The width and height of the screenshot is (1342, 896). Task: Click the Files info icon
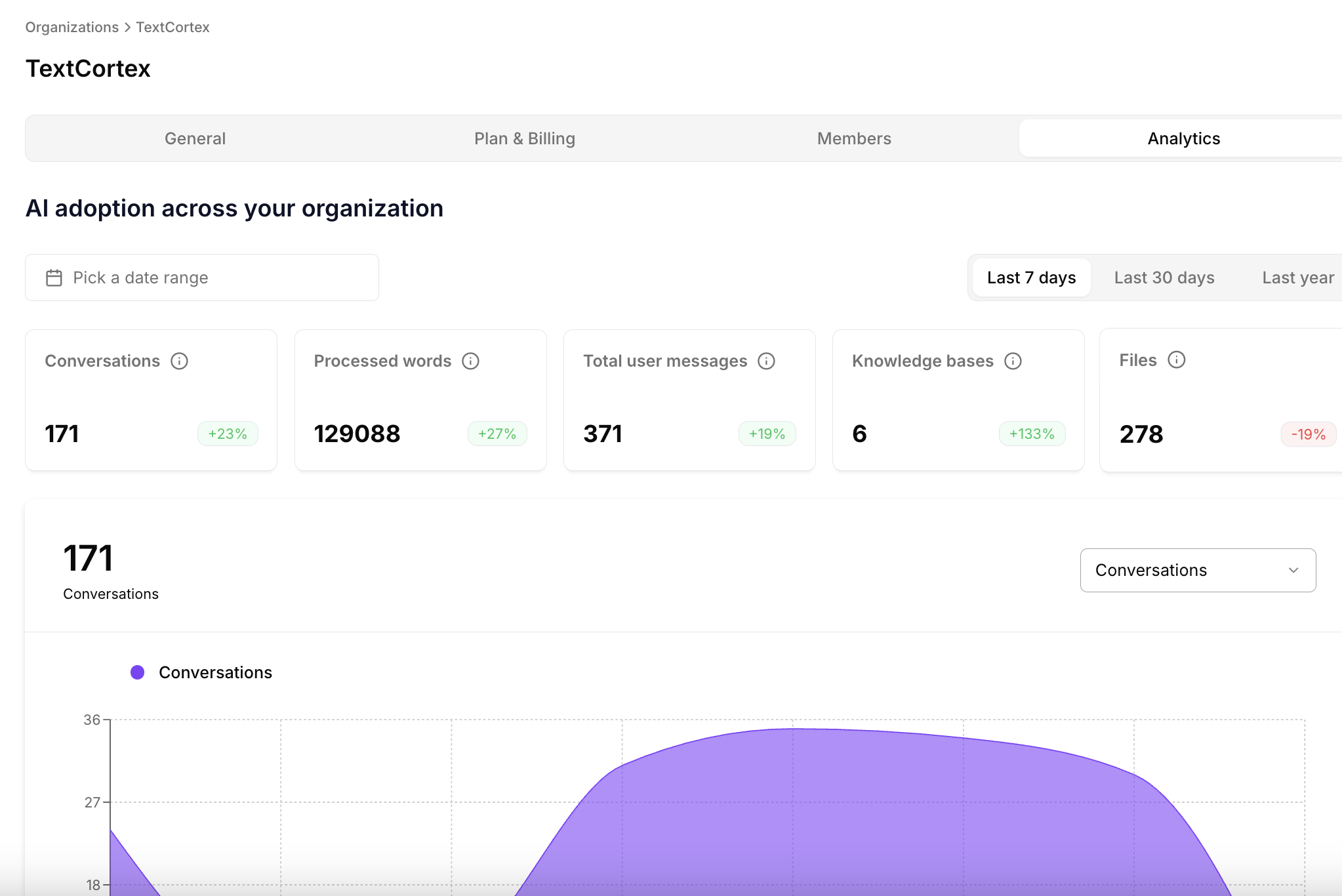1177,359
